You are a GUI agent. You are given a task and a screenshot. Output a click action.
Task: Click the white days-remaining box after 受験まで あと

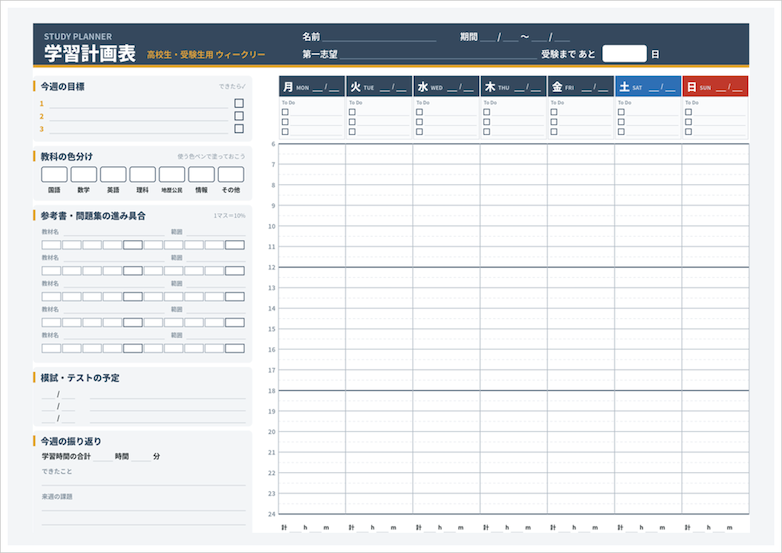click(624, 54)
